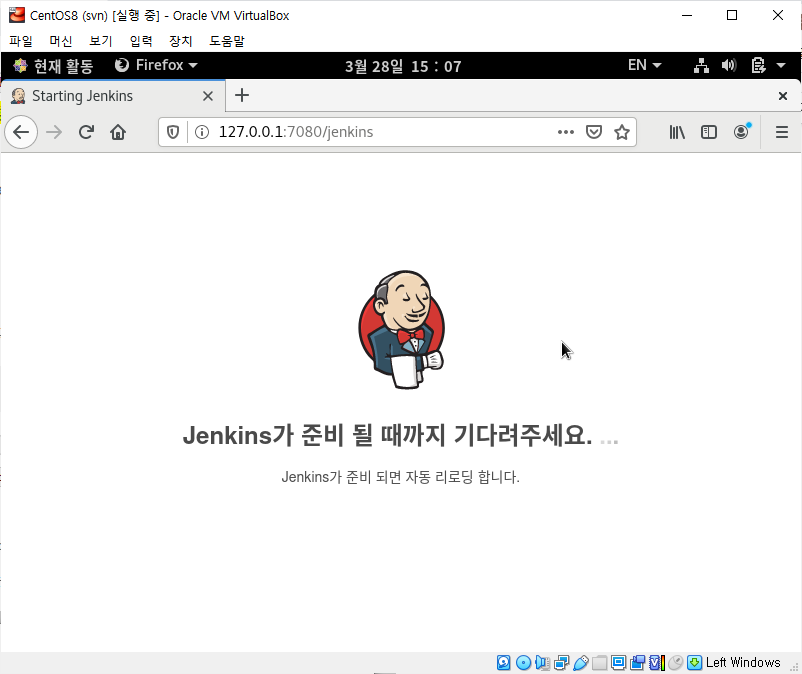The width and height of the screenshot is (802, 674).
Task: Click the hard disk activity indicator
Action: [504, 663]
